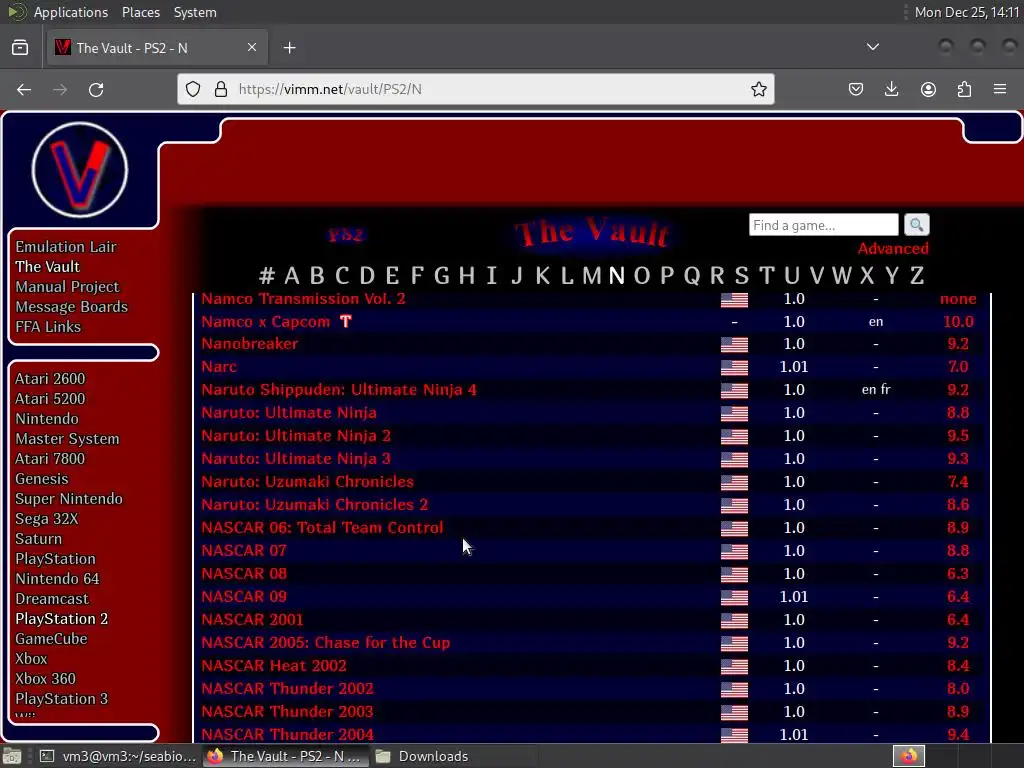The height and width of the screenshot is (768, 1024).
Task: Click the # symbol in the alphabet bar
Action: click(266, 276)
